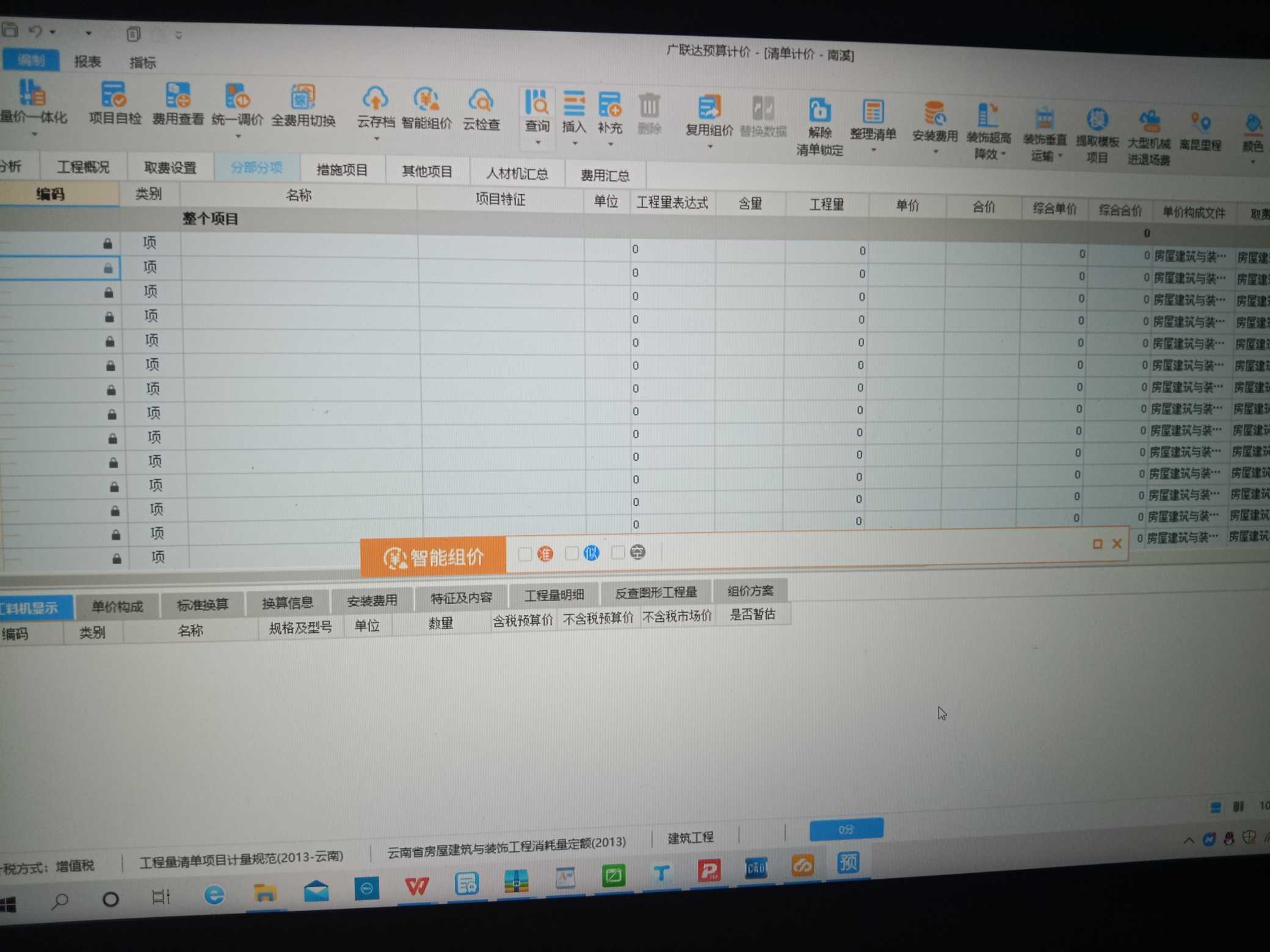Open the 措施项目 tab
1270x952 pixels.
[343, 170]
